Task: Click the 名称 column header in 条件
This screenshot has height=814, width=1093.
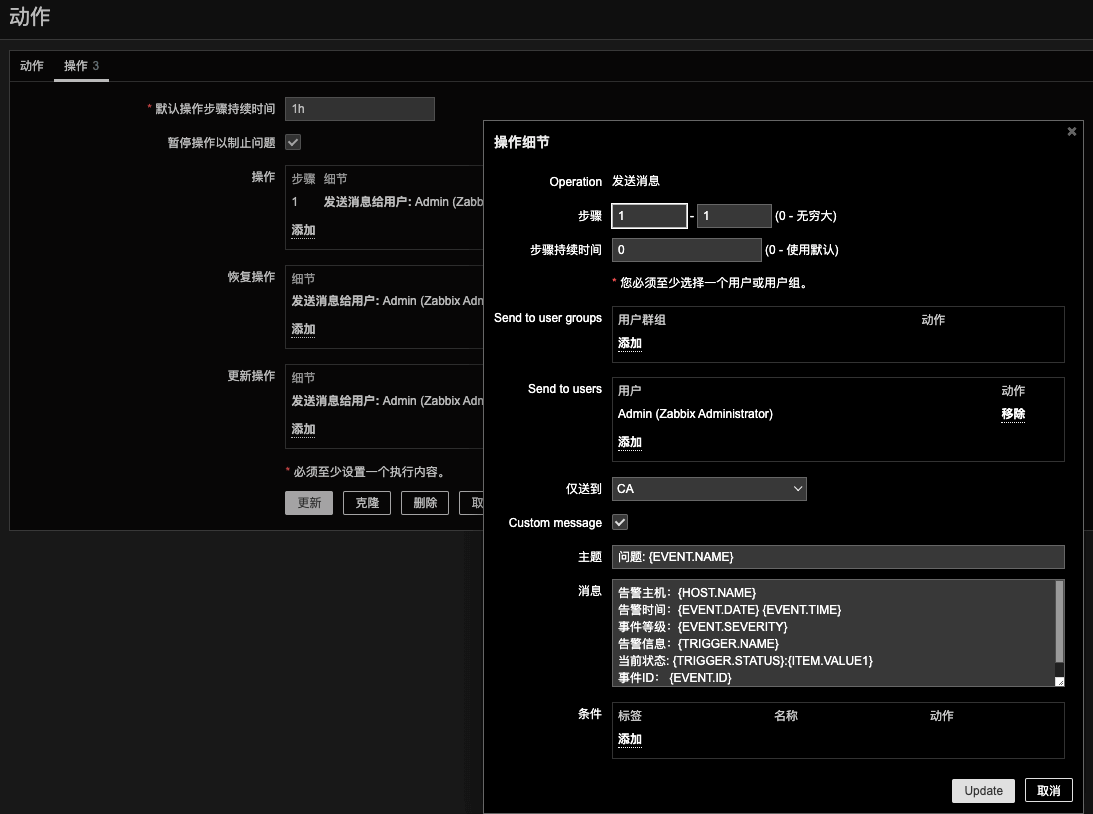Action: coord(786,716)
